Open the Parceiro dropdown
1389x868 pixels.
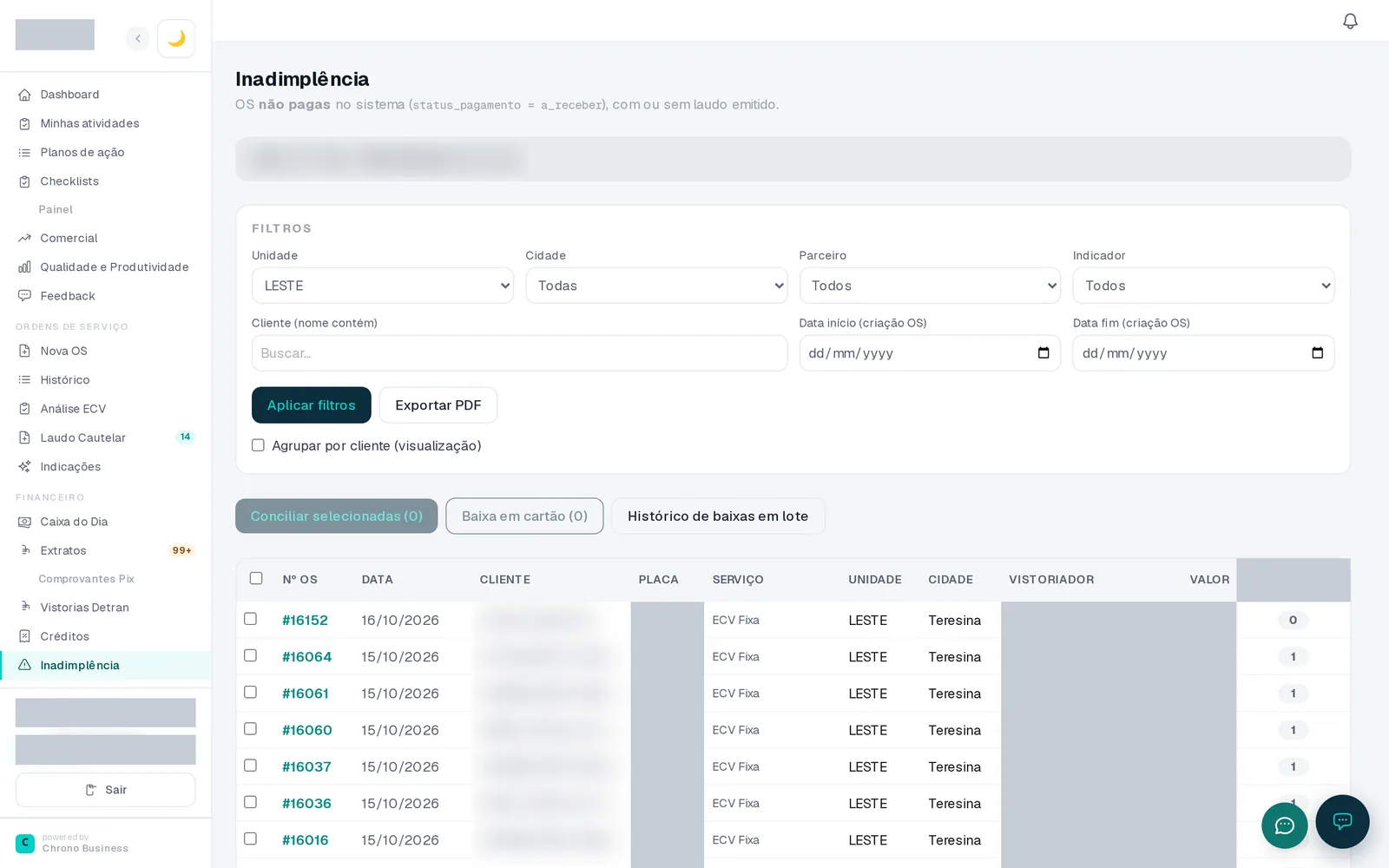930,286
